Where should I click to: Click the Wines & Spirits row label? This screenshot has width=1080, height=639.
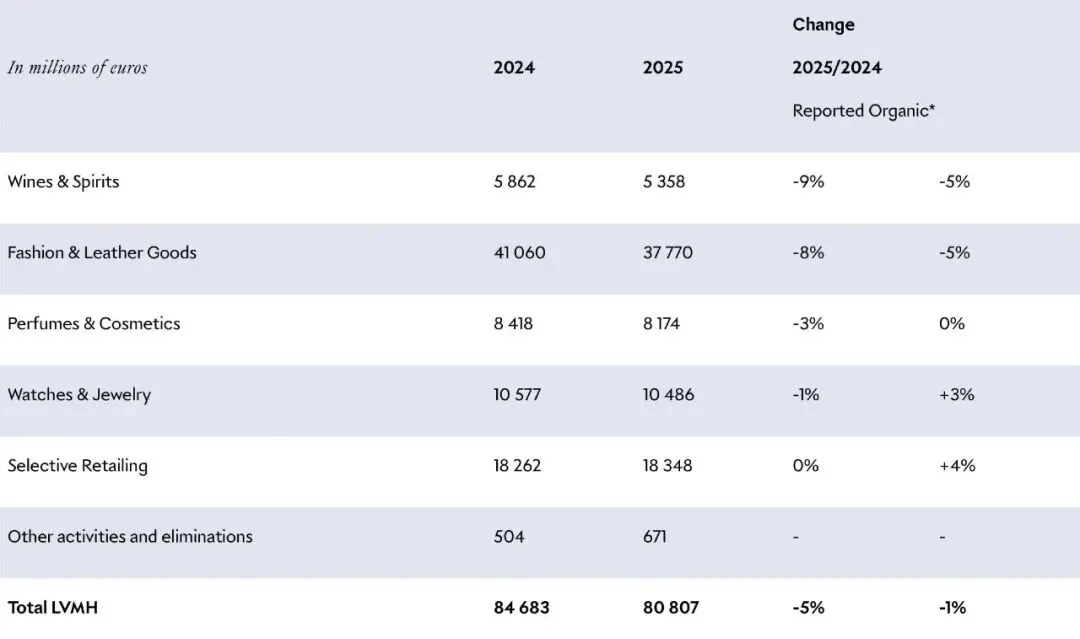[x=63, y=182]
